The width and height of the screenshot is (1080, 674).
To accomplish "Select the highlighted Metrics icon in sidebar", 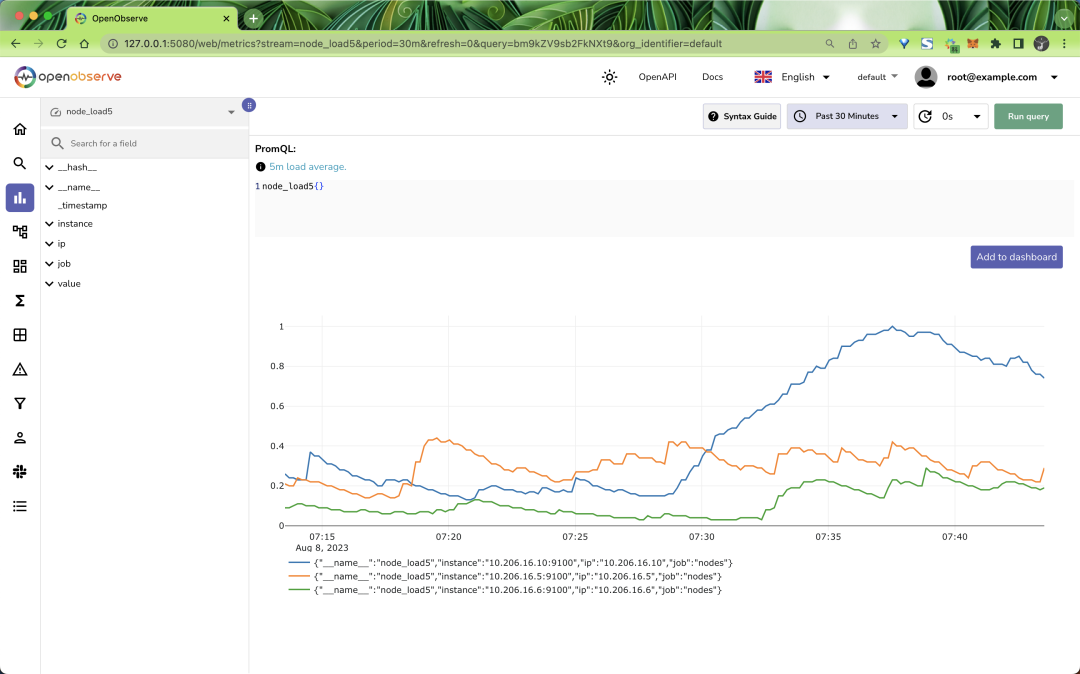I will click(19, 197).
